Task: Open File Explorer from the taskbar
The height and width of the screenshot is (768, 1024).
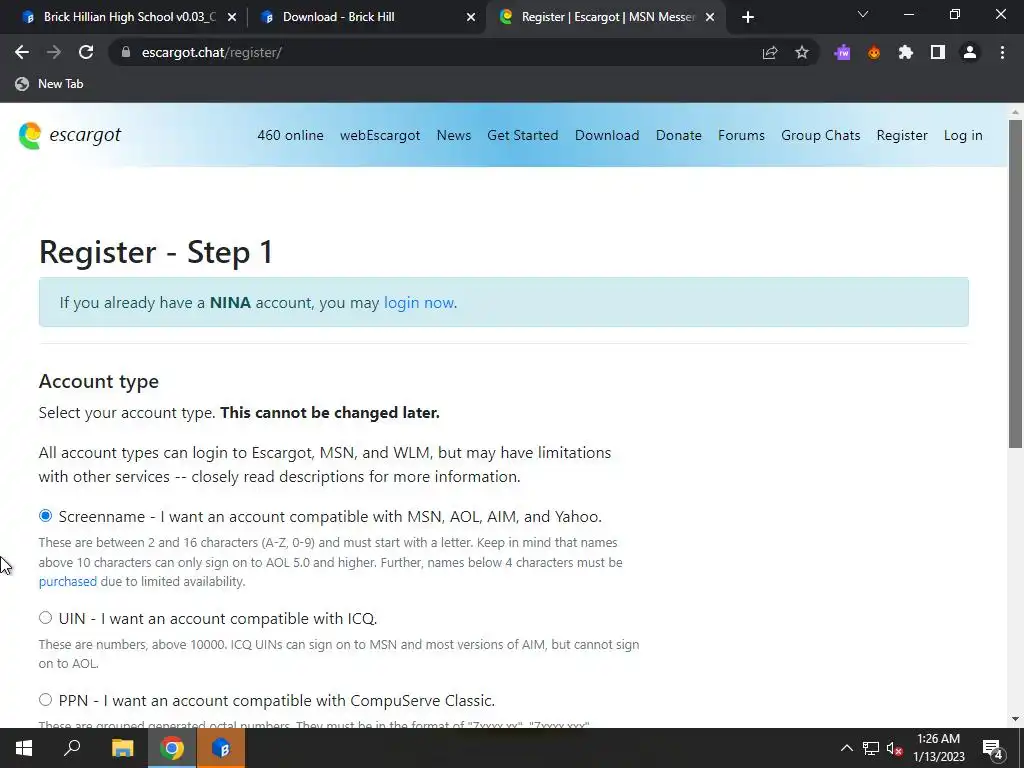Action: pyautogui.click(x=122, y=748)
